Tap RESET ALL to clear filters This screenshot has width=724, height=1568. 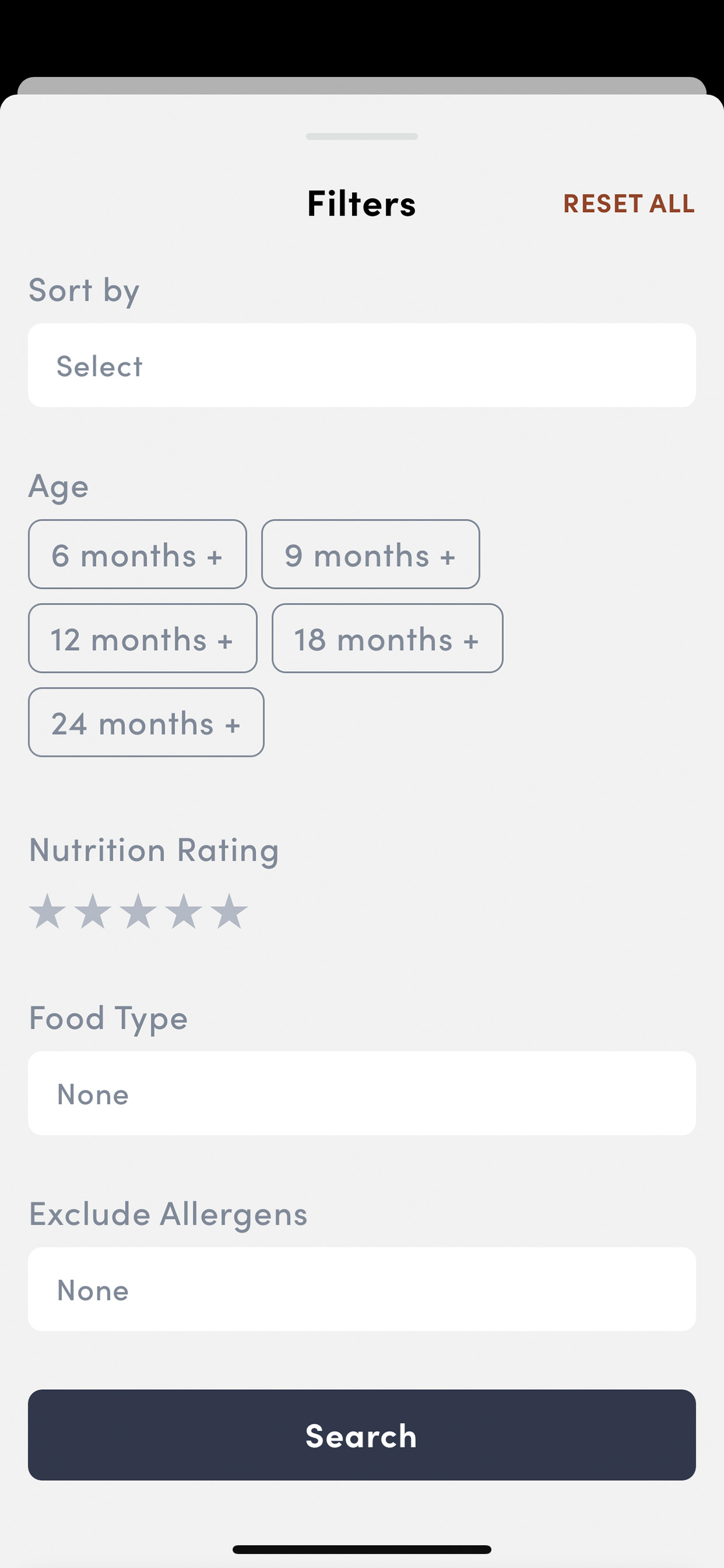click(x=629, y=203)
